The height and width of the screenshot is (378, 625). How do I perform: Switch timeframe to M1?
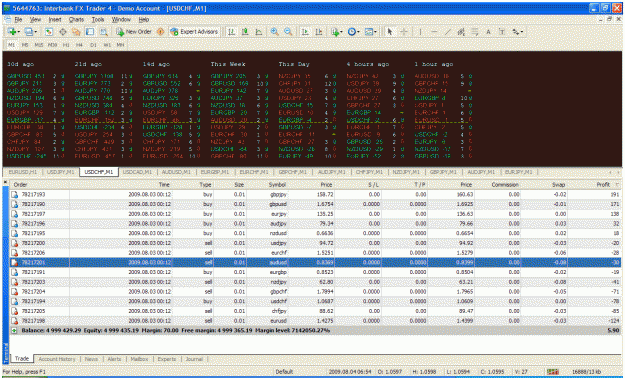(x=12, y=45)
